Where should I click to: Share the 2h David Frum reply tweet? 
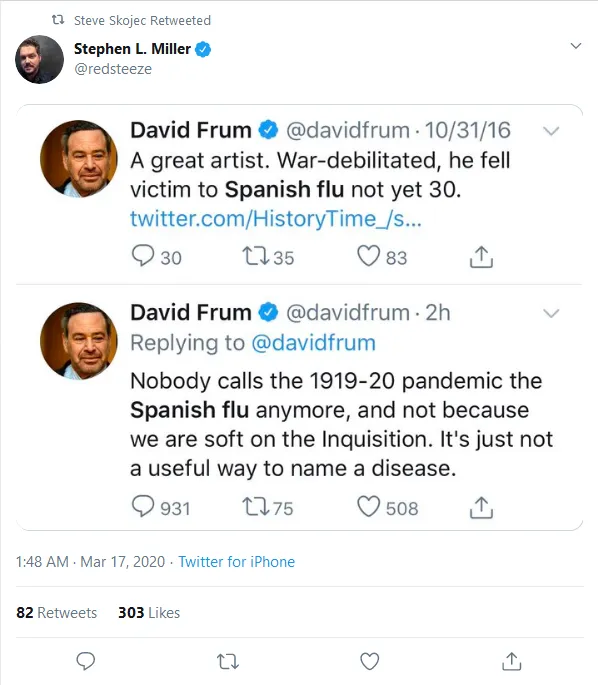point(481,507)
